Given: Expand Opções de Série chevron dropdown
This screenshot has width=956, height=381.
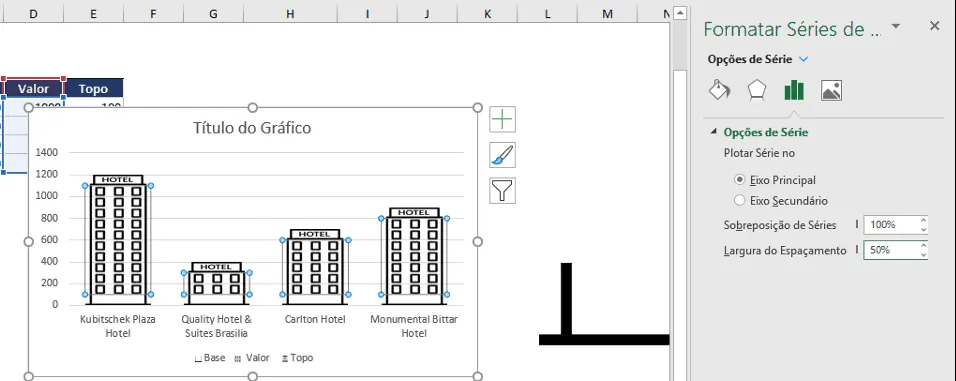Looking at the screenshot, I should [803, 59].
